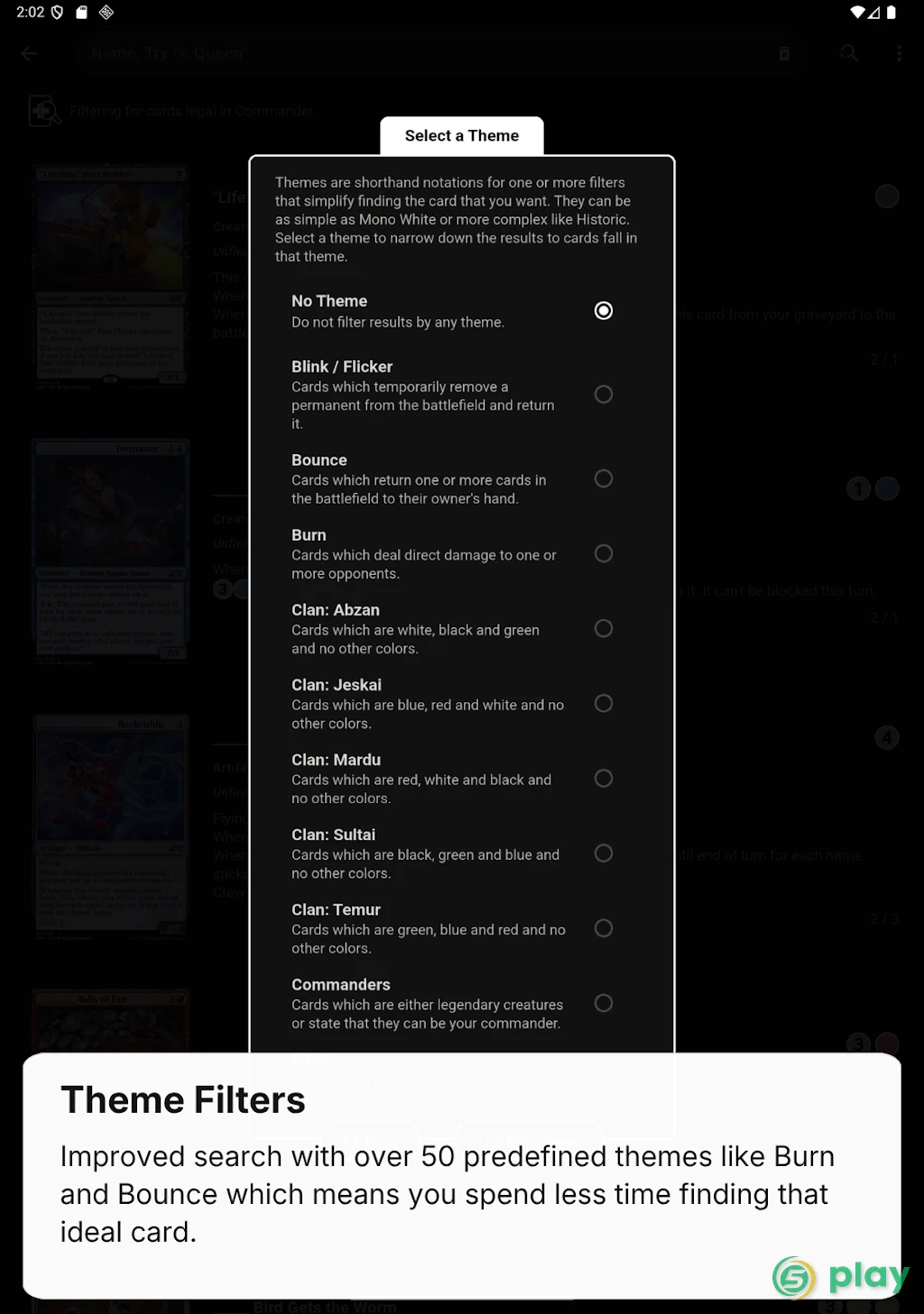This screenshot has height=1314, width=924.
Task: Tap the card name search input field
Action: pos(424,53)
